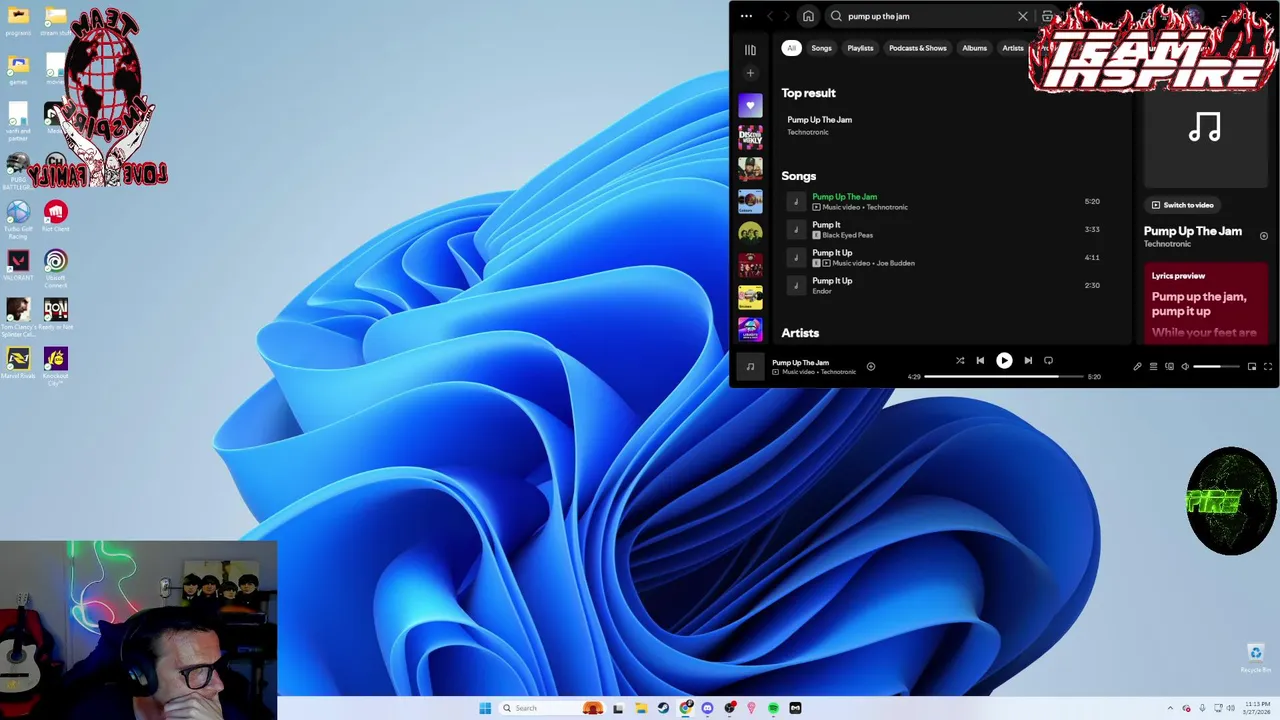Image resolution: width=1280 pixels, height=720 pixels.
Task: Click the Switch to video button
Action: pos(1182,205)
